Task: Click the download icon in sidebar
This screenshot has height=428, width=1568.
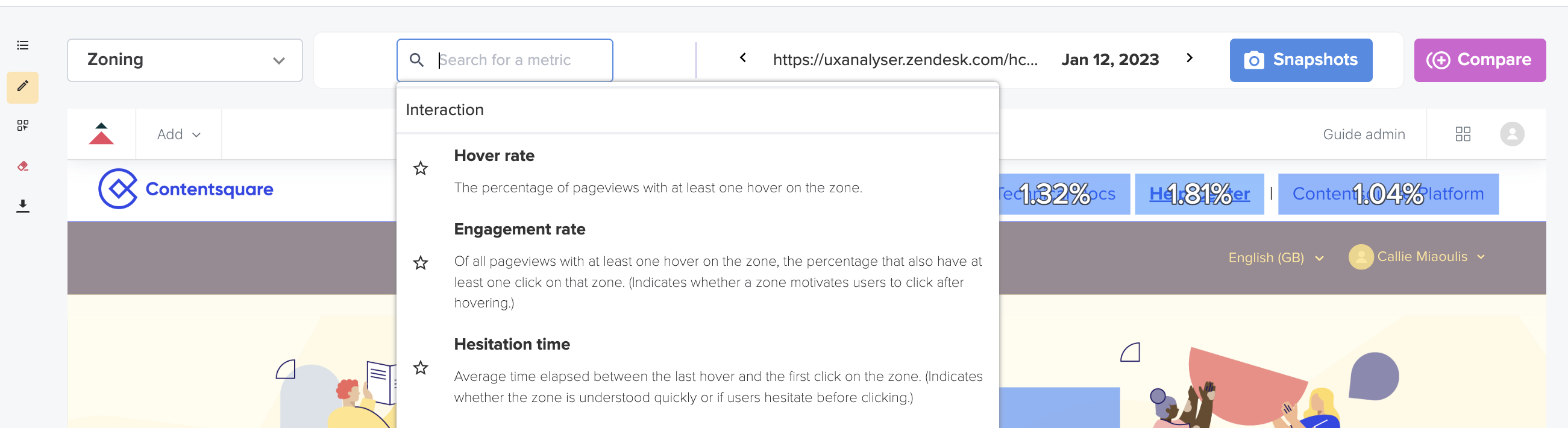Action: pos(22,206)
